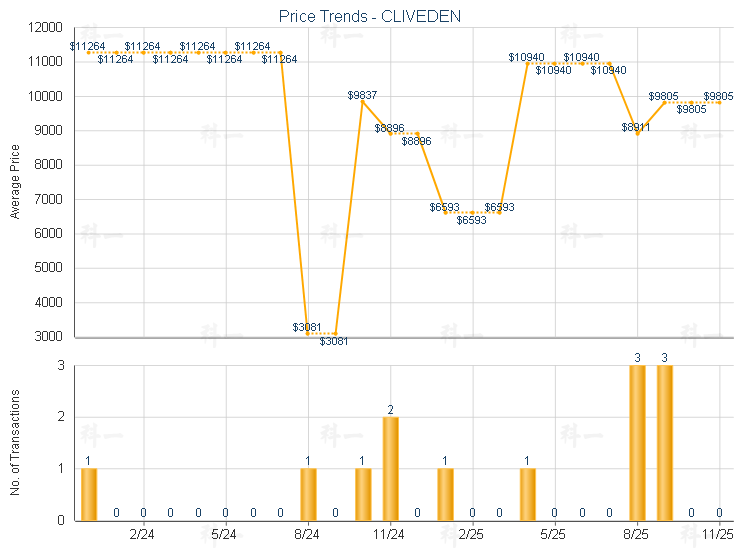This screenshot has width=740, height=550.
Task: Click the first $10940 price data point
Action: [527, 63]
